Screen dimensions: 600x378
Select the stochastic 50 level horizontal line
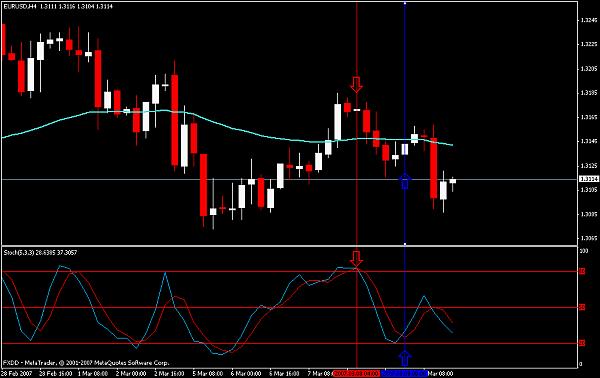[289, 307]
